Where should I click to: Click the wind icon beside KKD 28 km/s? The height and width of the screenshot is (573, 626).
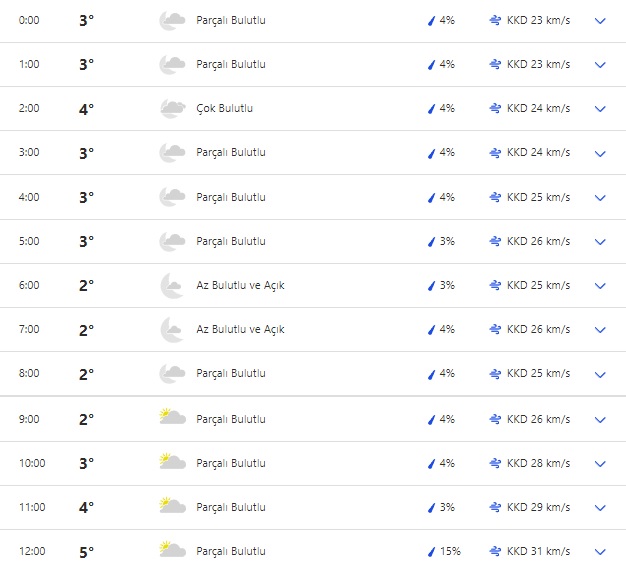(495, 463)
